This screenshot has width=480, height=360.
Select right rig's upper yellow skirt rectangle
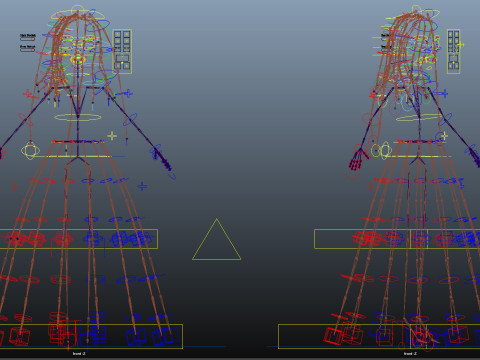tap(397, 239)
